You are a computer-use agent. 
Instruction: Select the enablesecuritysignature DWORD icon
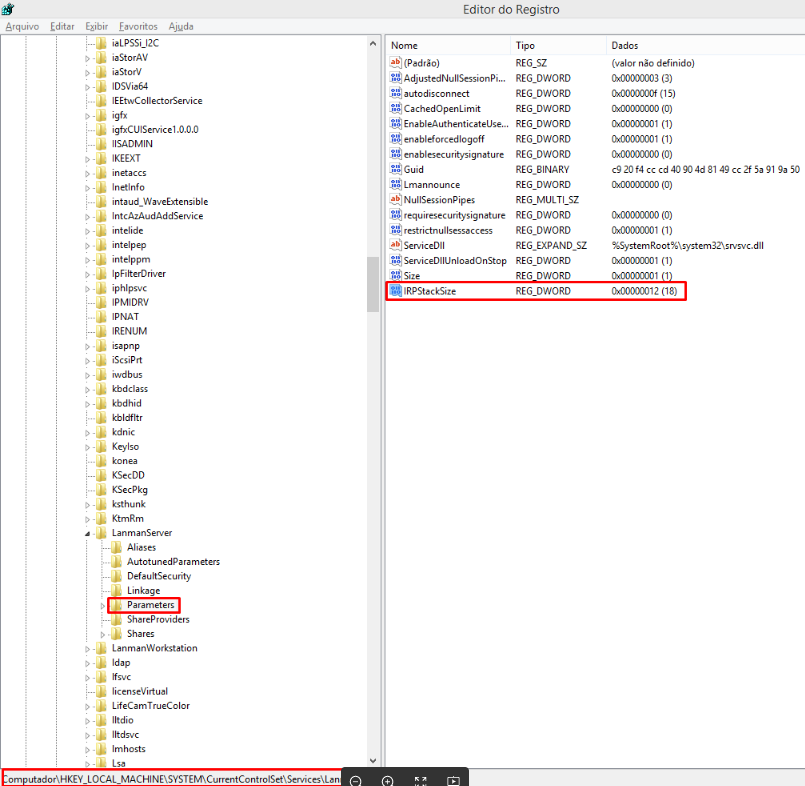(395, 154)
